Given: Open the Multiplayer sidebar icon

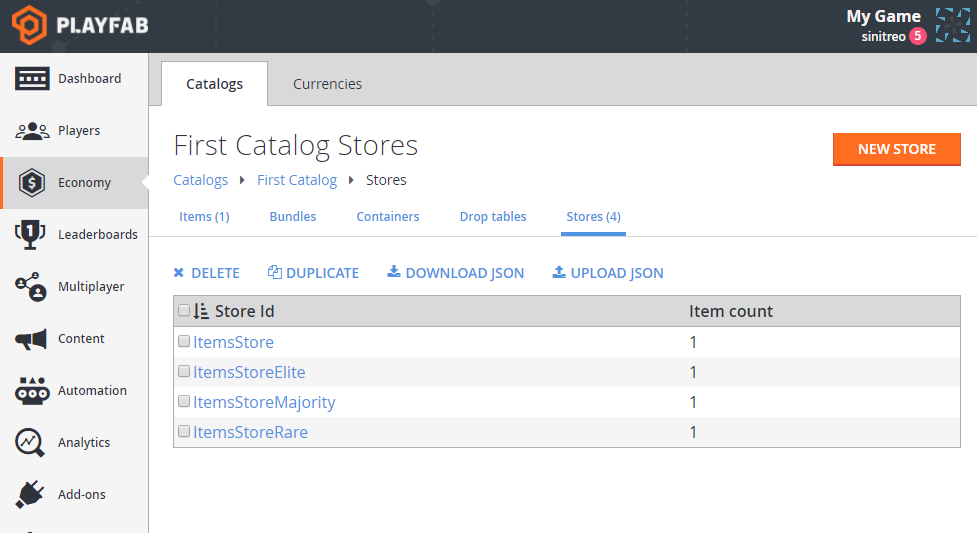Looking at the screenshot, I should coord(31,287).
